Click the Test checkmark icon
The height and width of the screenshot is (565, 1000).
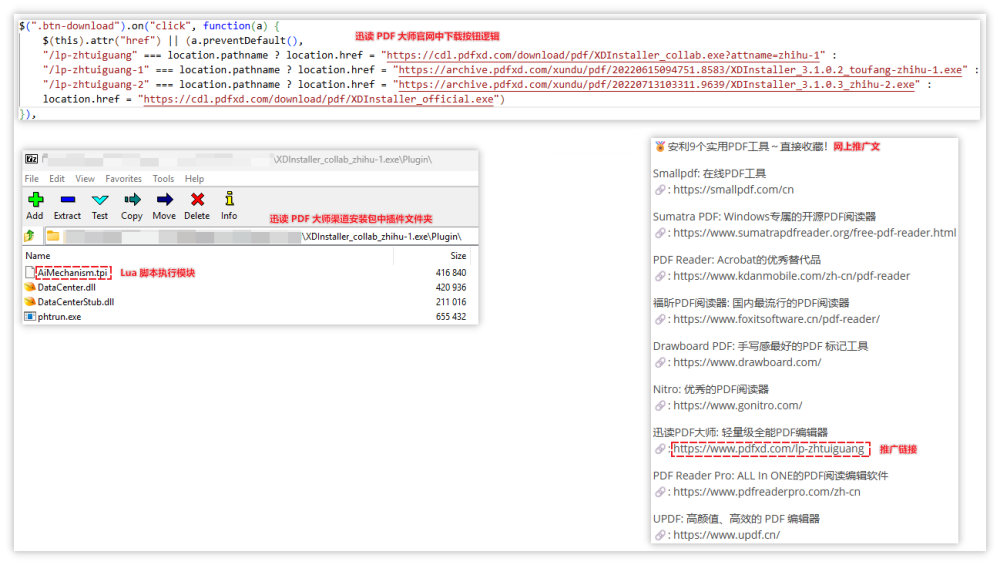pyautogui.click(x=100, y=200)
